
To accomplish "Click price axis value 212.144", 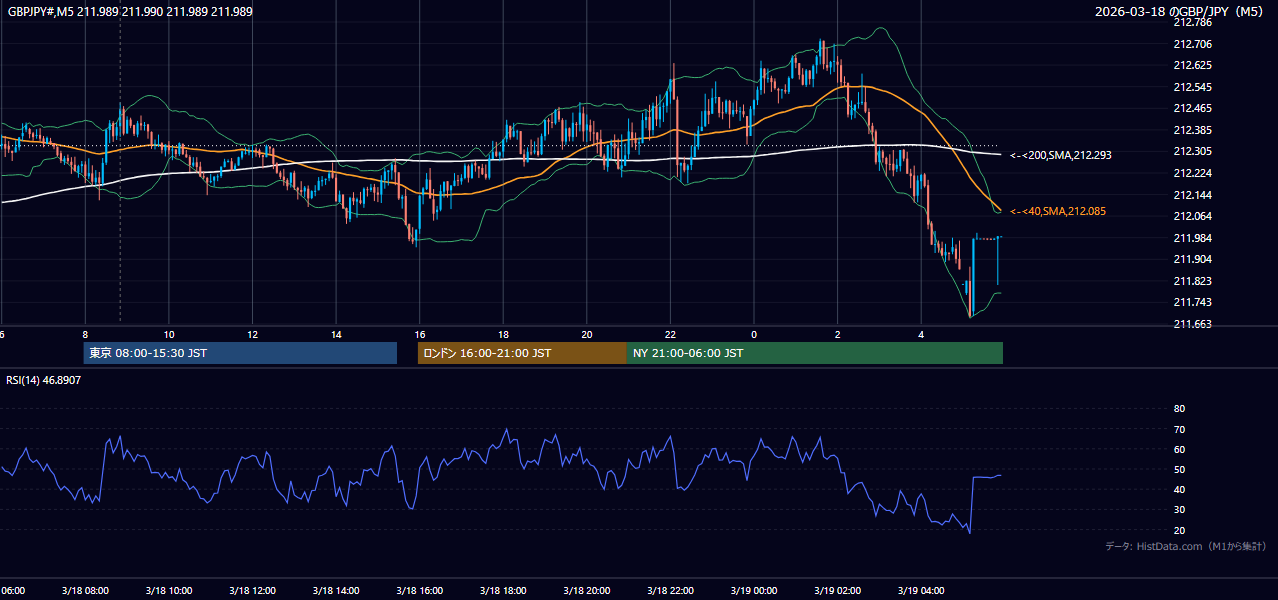I will 1192,195.
